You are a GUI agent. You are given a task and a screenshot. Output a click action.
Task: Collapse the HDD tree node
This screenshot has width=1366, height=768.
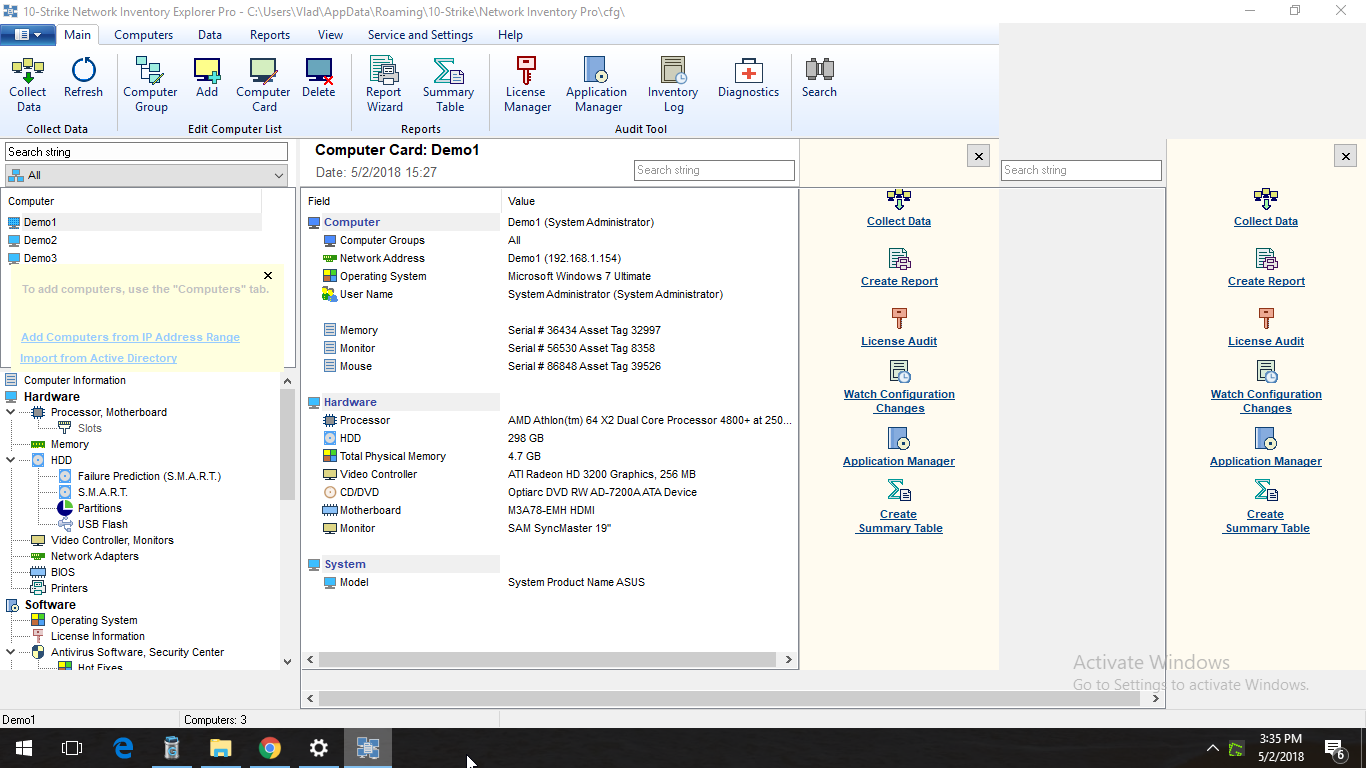click(11, 460)
